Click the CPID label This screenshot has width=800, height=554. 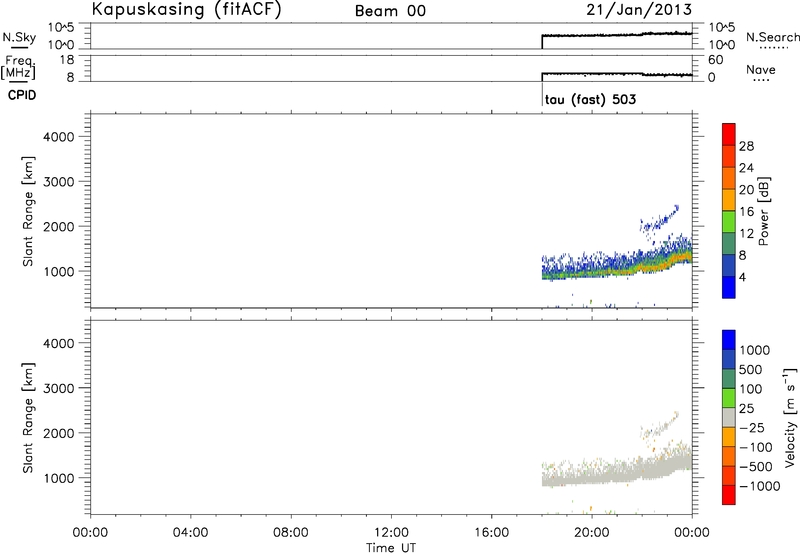pyautogui.click(x=21, y=95)
